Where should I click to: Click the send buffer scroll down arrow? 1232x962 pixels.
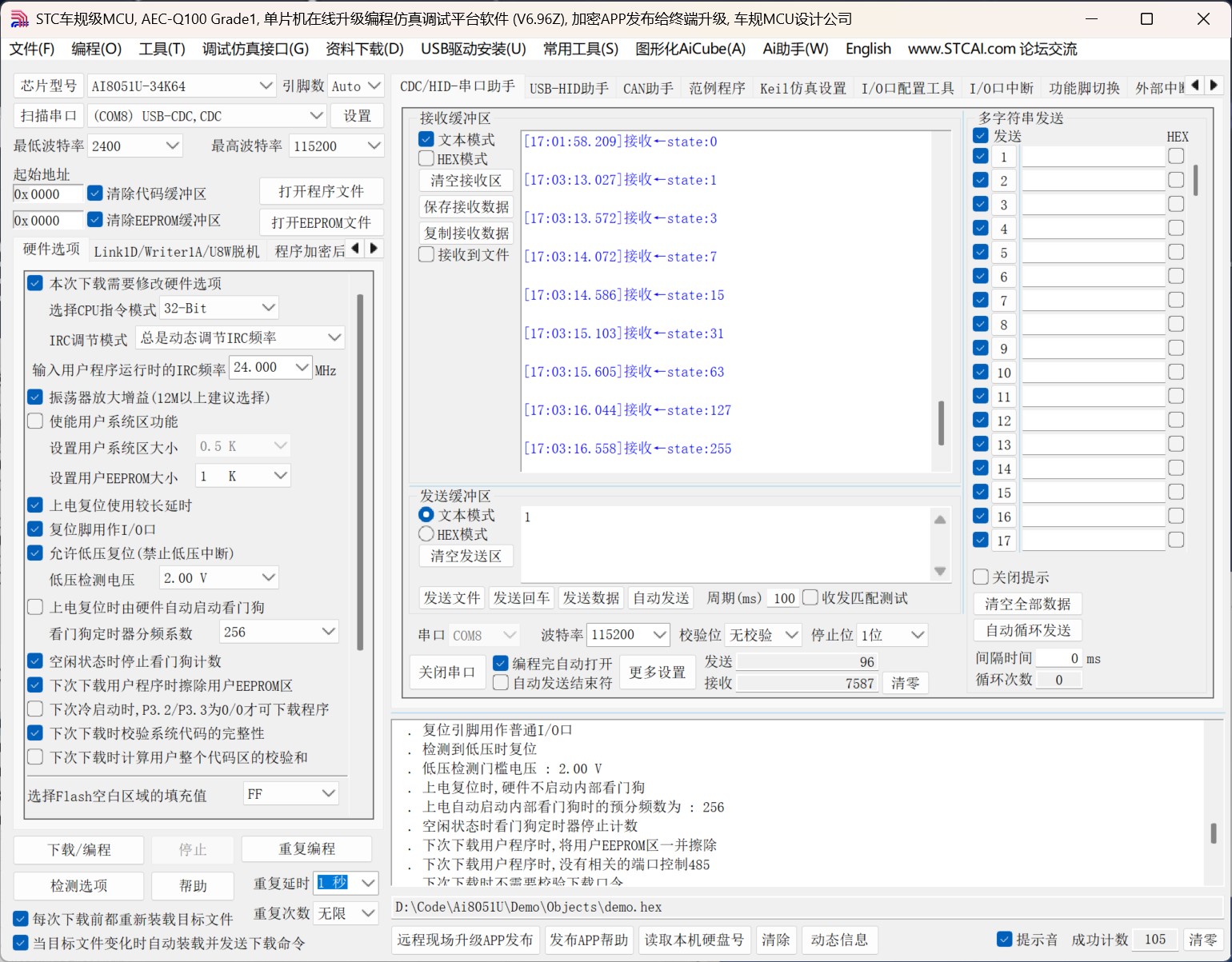coord(940,571)
